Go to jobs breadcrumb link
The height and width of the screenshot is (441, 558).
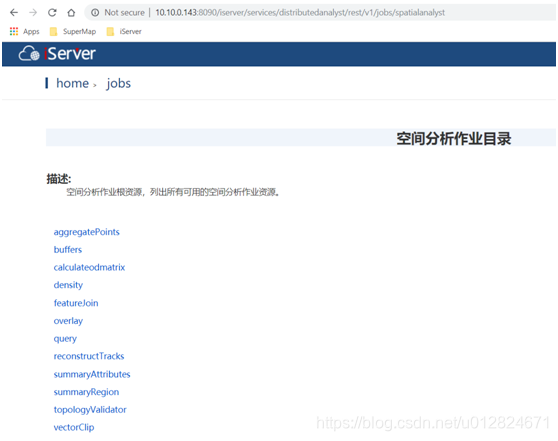coord(119,83)
